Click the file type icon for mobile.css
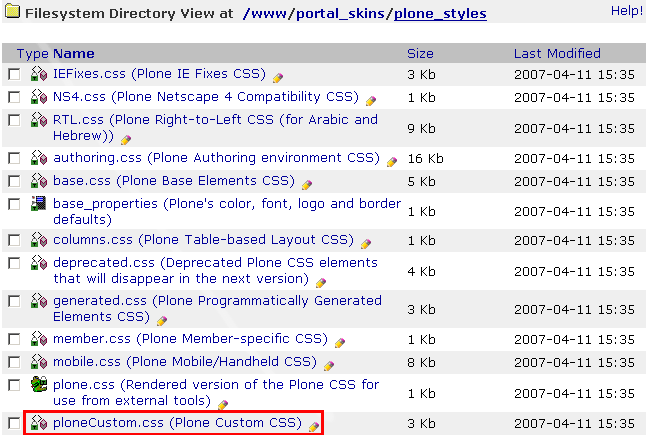Image resolution: width=647 pixels, height=435 pixels. click(39, 362)
